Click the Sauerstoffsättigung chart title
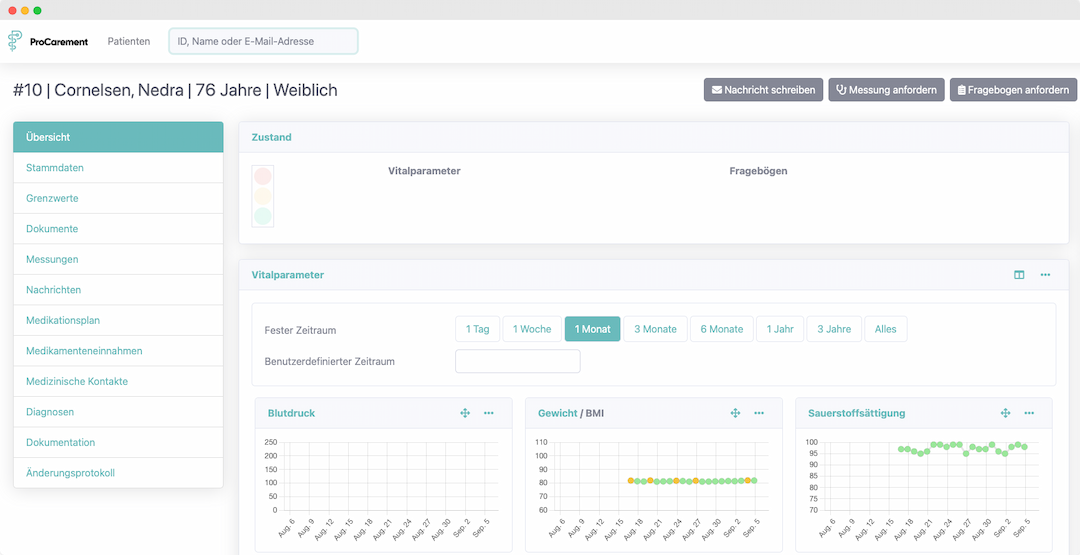The width and height of the screenshot is (1080, 555). pos(856,413)
